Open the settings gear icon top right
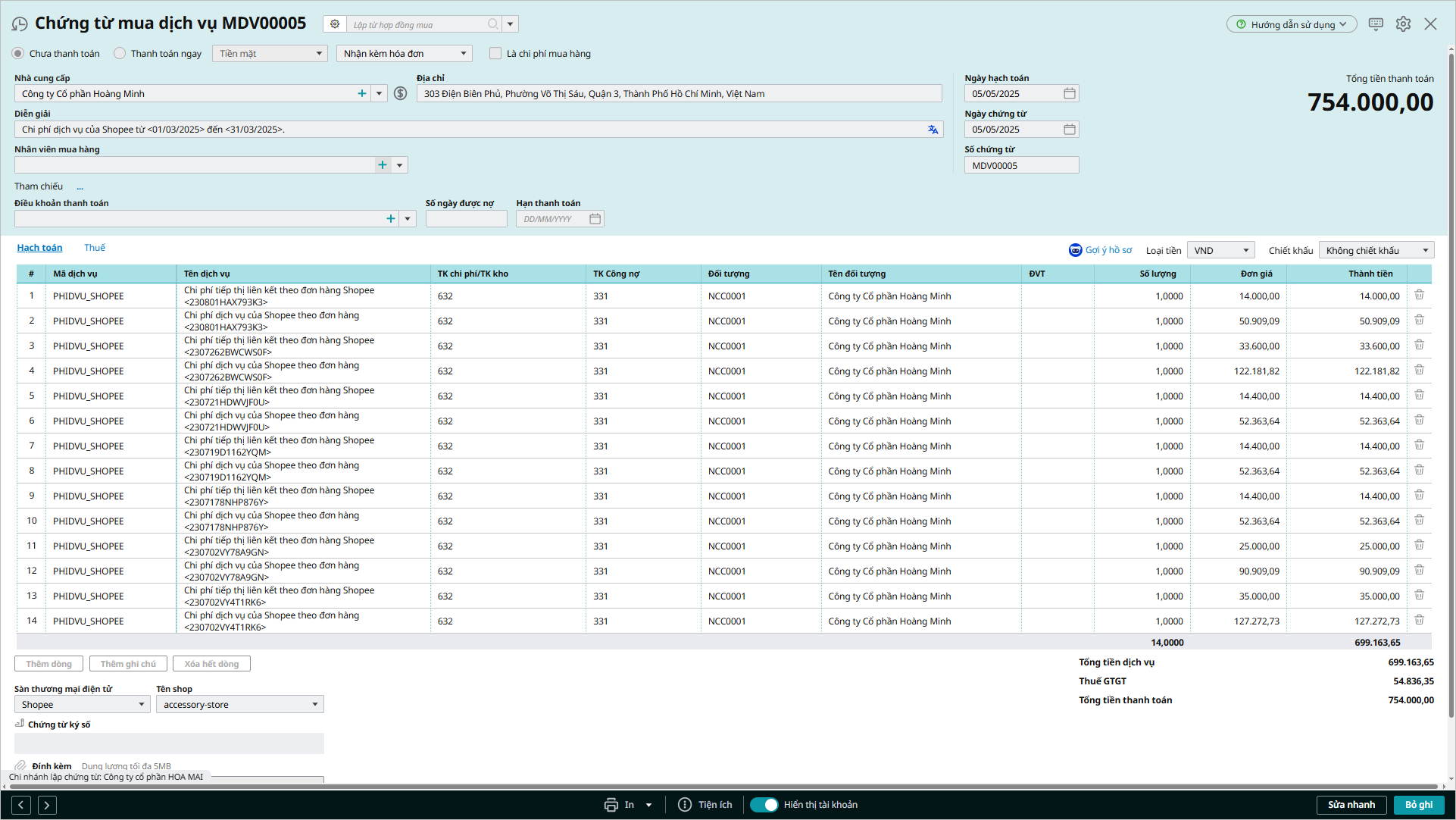The height and width of the screenshot is (820, 1456). pyautogui.click(x=1403, y=24)
